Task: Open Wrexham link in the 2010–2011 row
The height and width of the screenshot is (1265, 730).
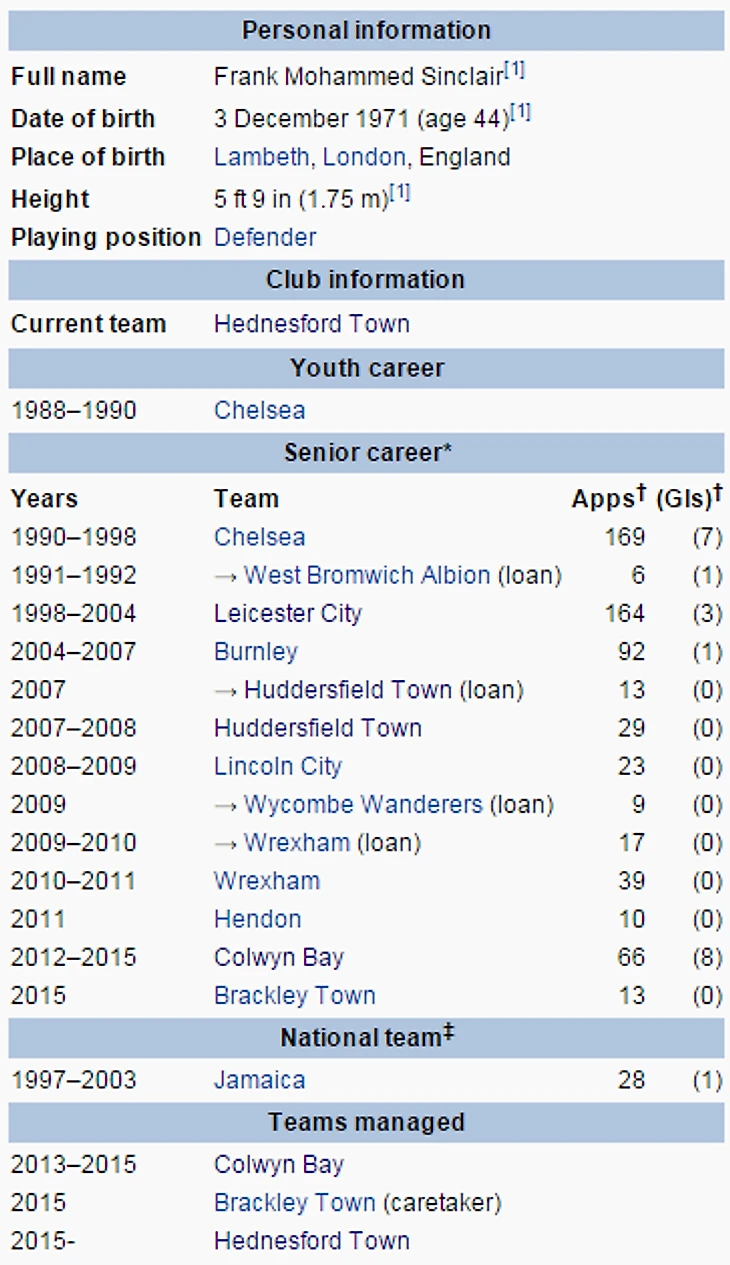Action: click(267, 881)
